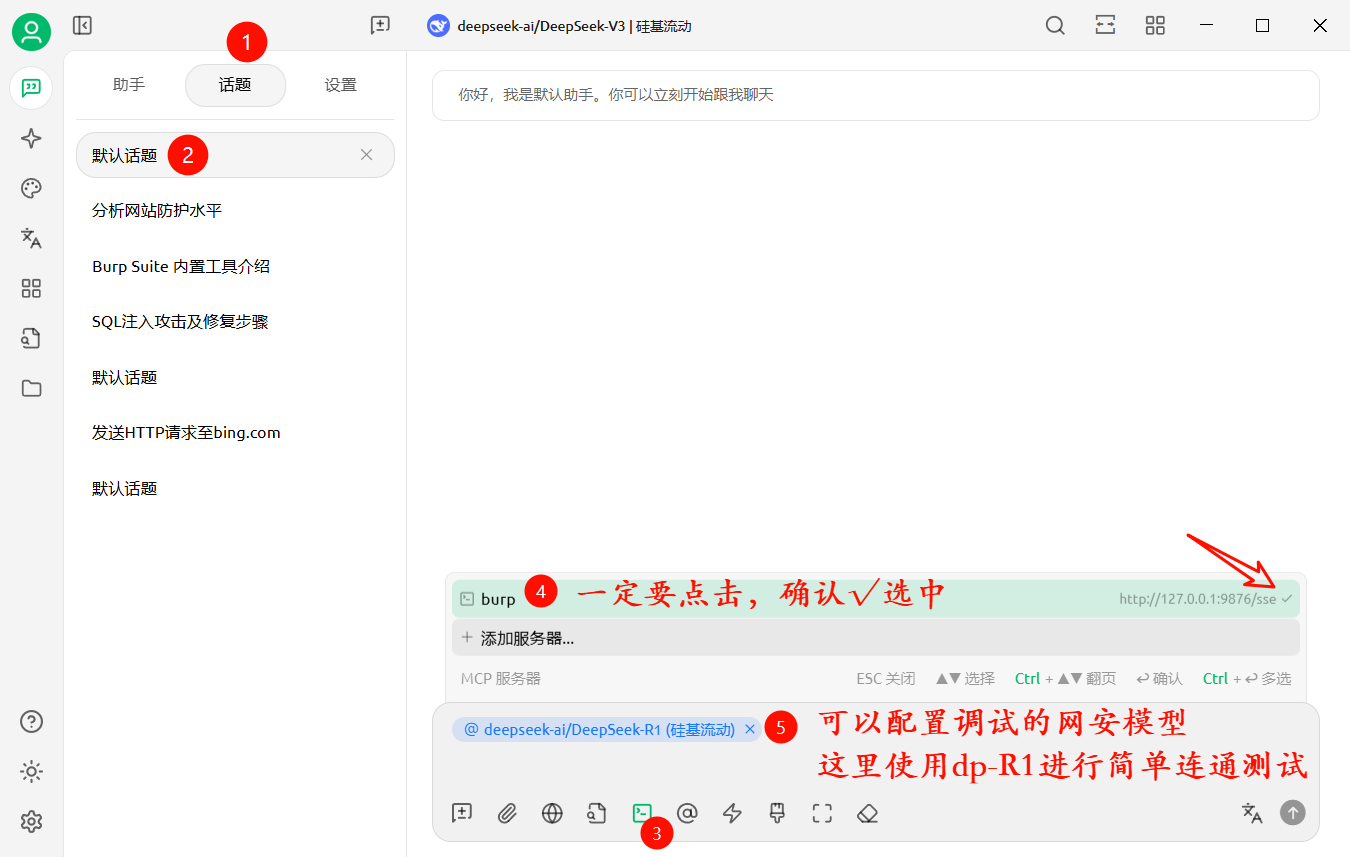Switch to the 设置 tab
This screenshot has height=857, width=1350.
341,85
